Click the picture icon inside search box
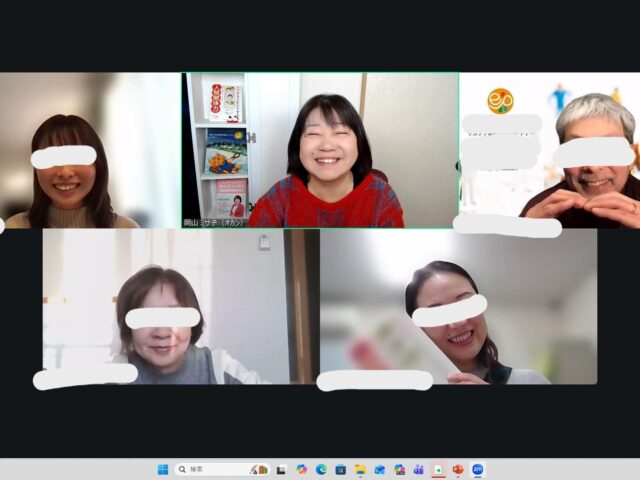This screenshot has width=640, height=480. [260, 469]
